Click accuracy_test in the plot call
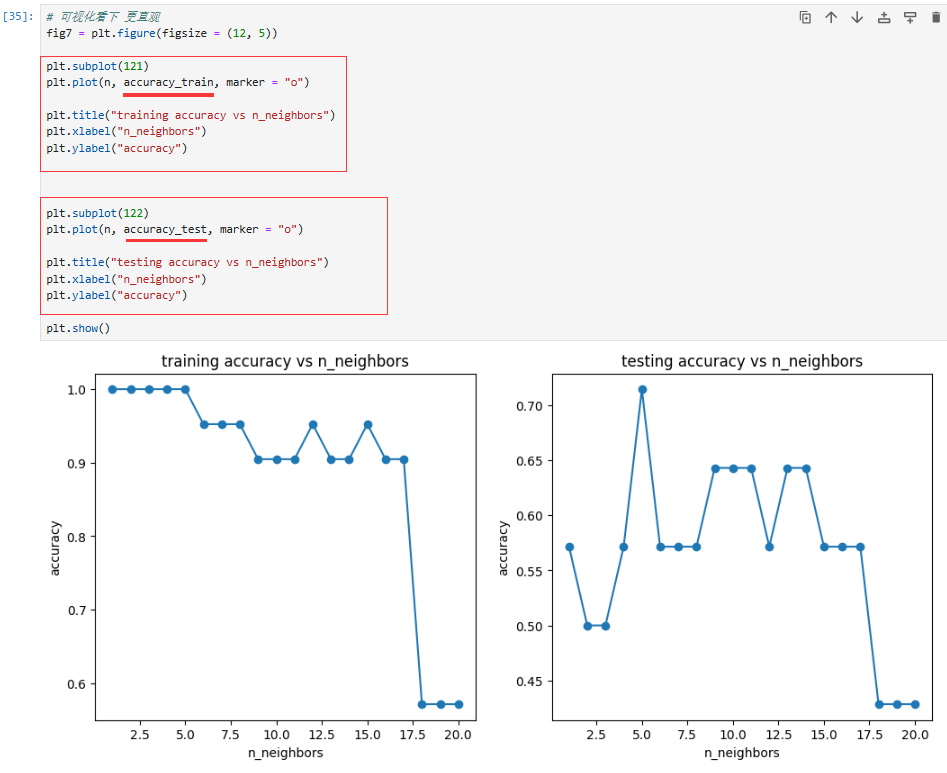Screen dimensions: 947x773 pos(165,229)
